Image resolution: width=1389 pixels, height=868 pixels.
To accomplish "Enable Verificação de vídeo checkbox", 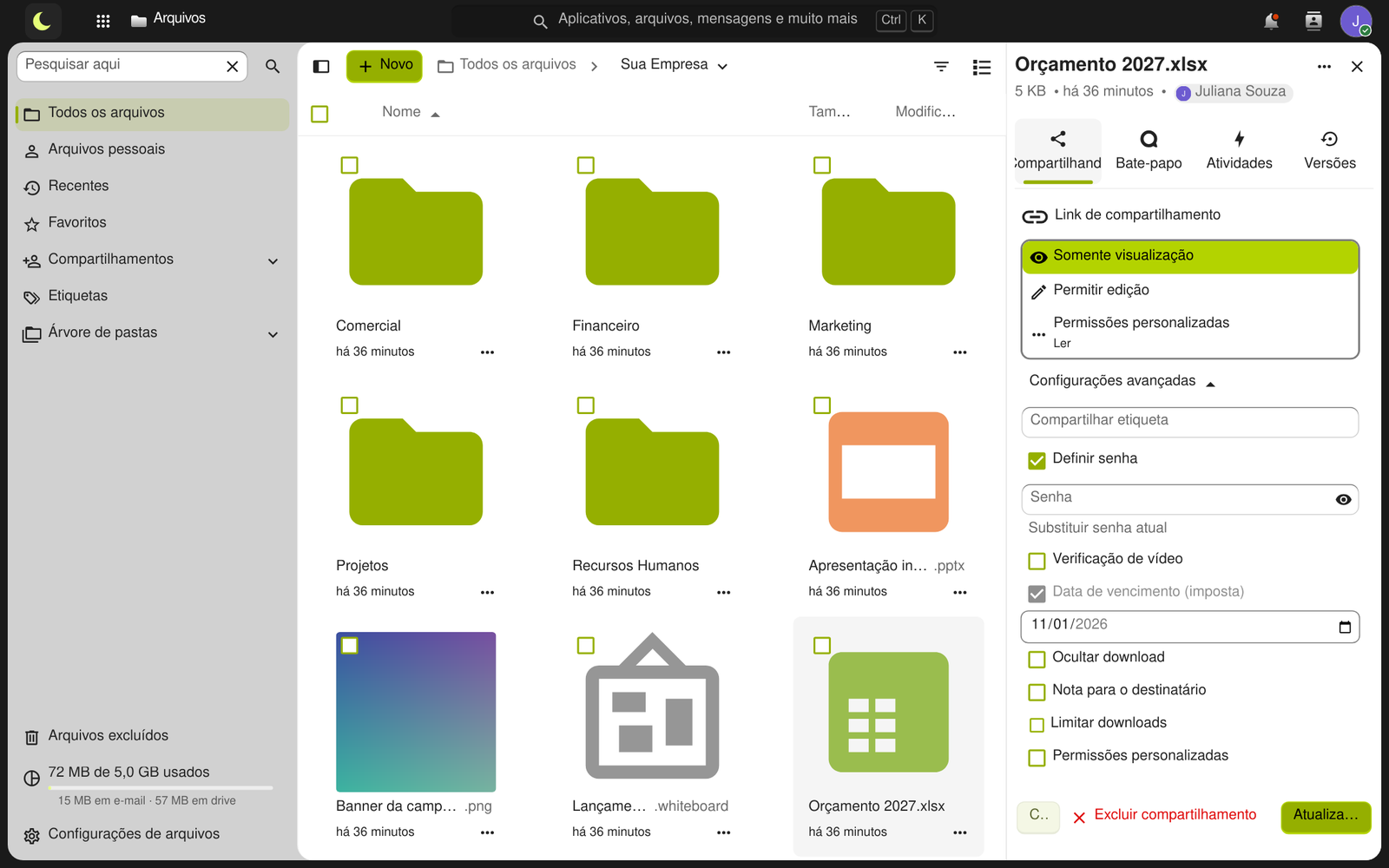I will click(x=1037, y=561).
